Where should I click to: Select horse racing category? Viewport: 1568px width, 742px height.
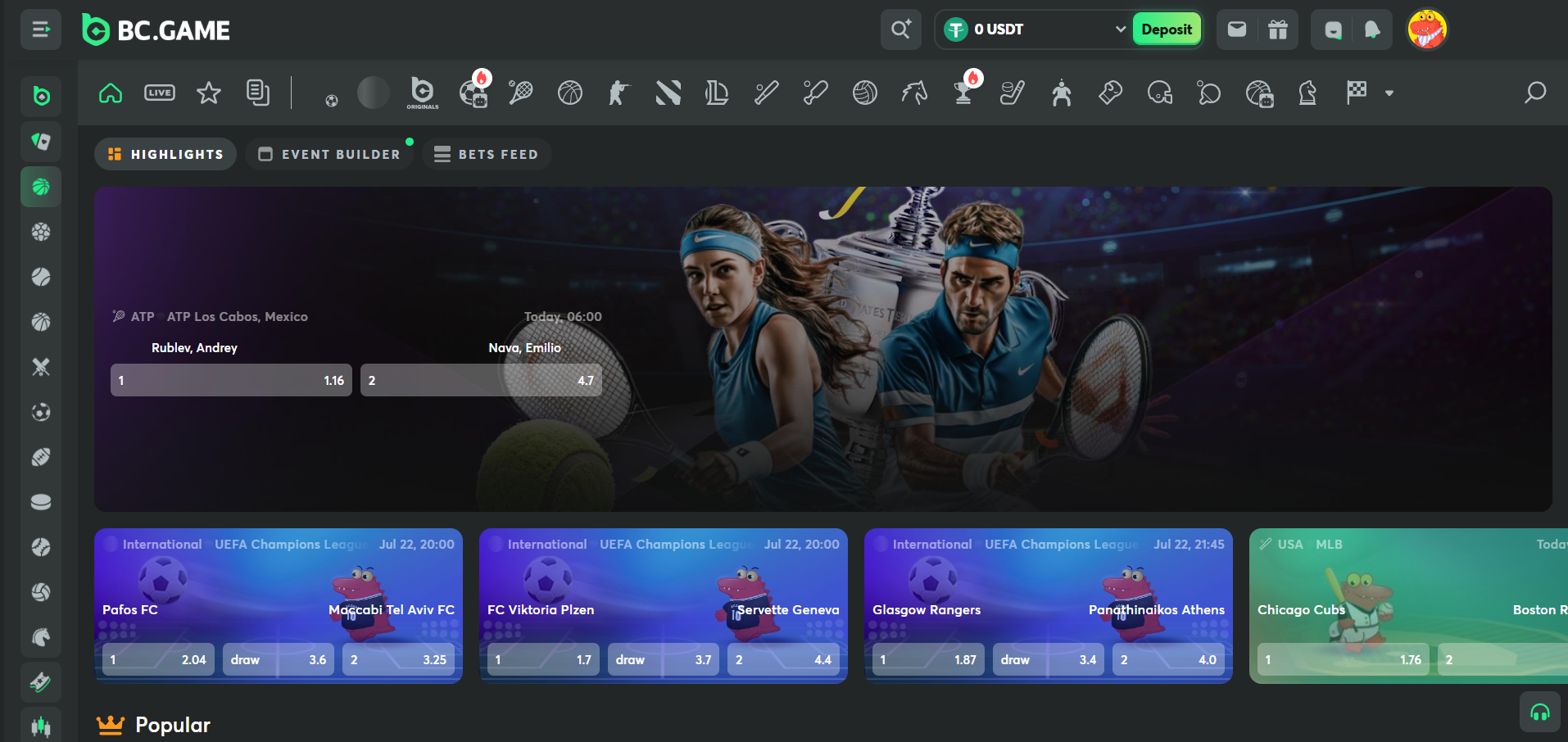pyautogui.click(x=914, y=93)
